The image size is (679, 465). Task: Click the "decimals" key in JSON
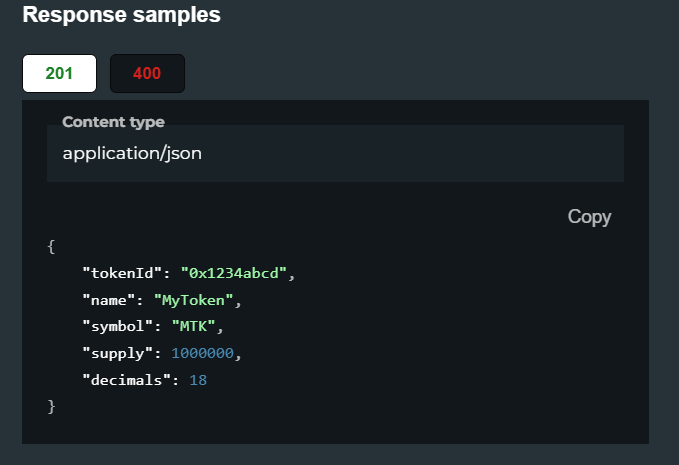[x=126, y=380]
